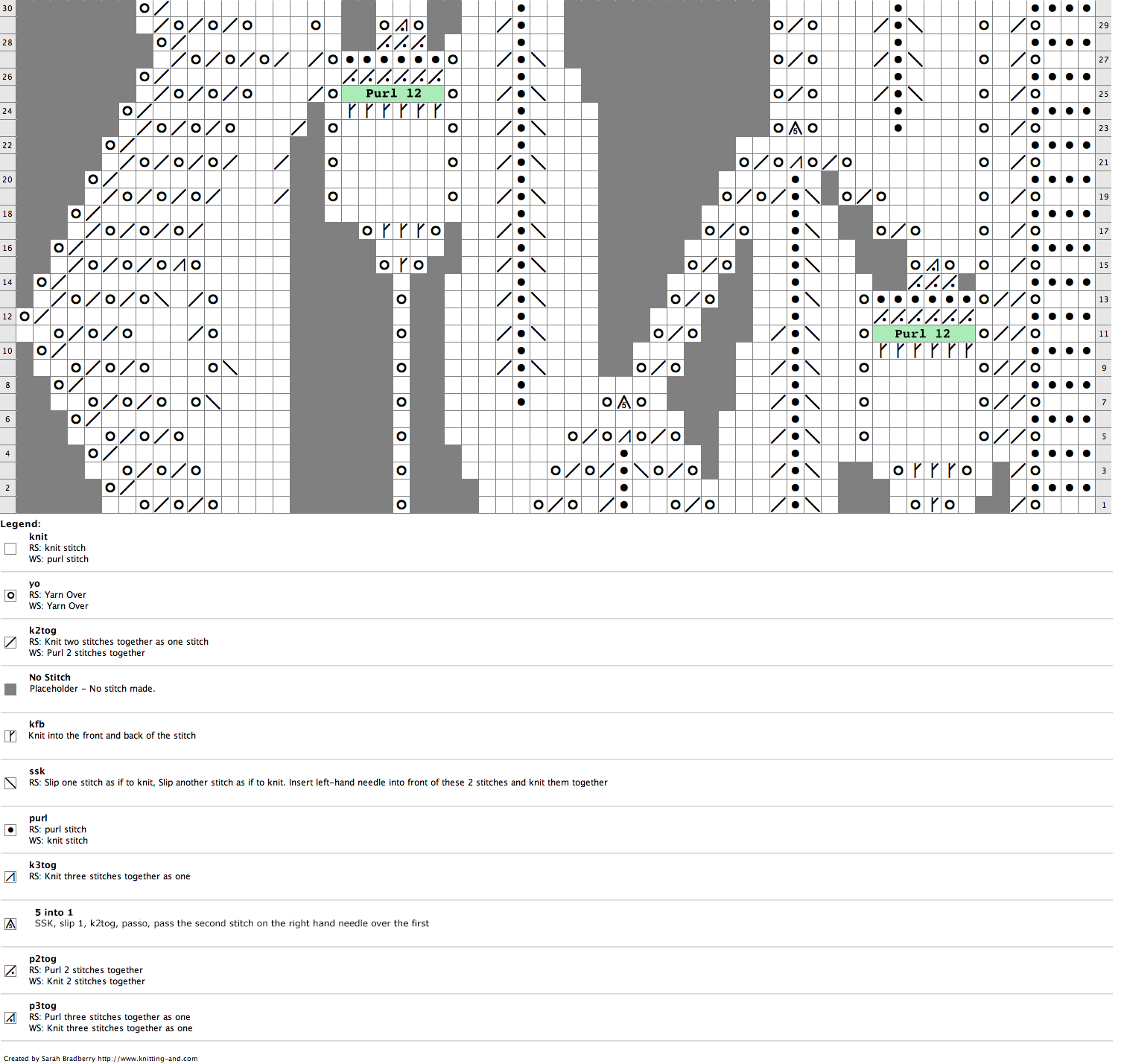Click the knit symbol in the legend

pos(10,549)
